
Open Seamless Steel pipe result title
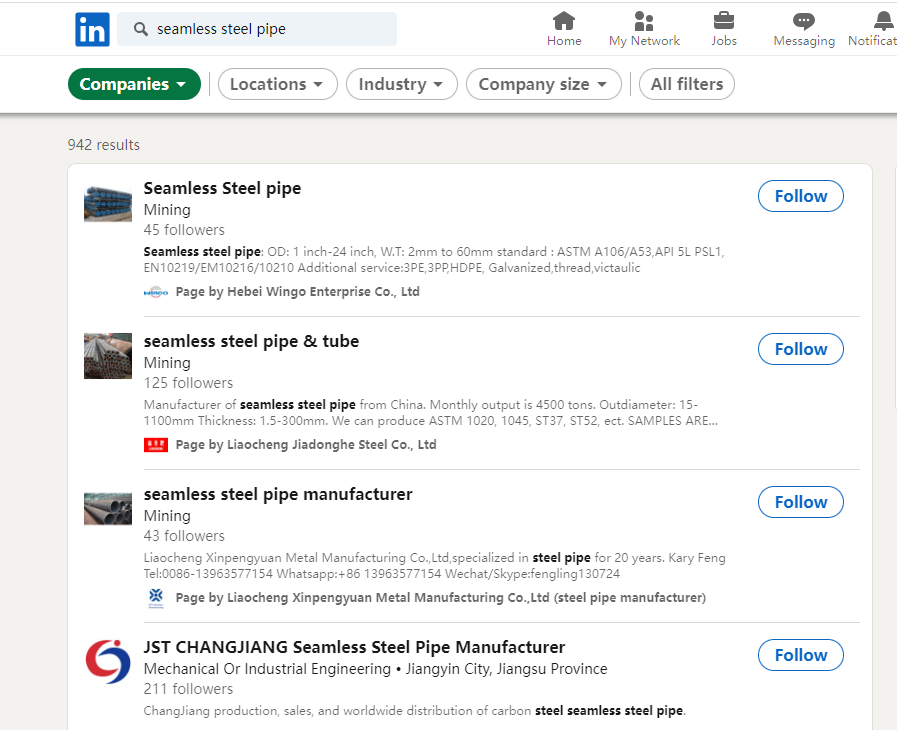223,188
